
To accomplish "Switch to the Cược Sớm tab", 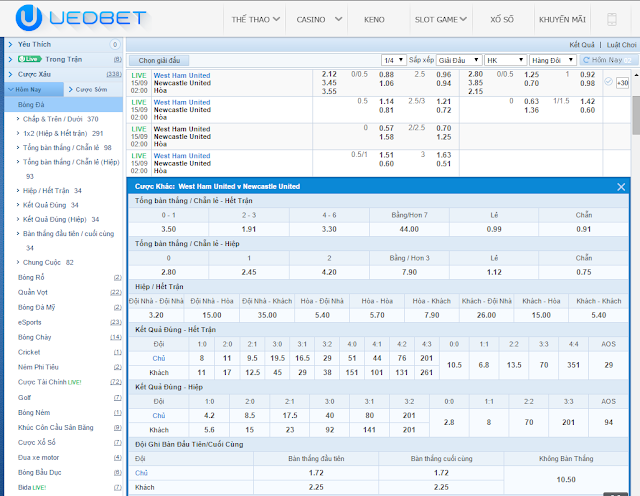I will [93, 89].
